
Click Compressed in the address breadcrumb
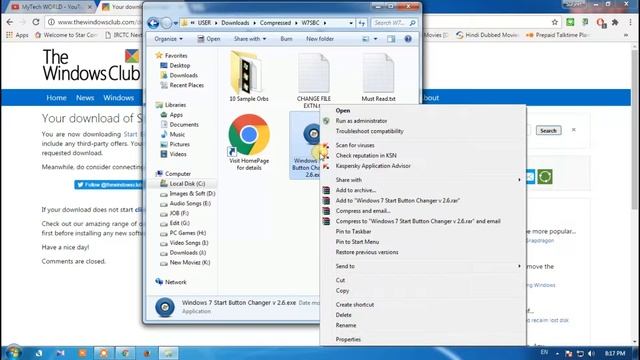[x=275, y=23]
